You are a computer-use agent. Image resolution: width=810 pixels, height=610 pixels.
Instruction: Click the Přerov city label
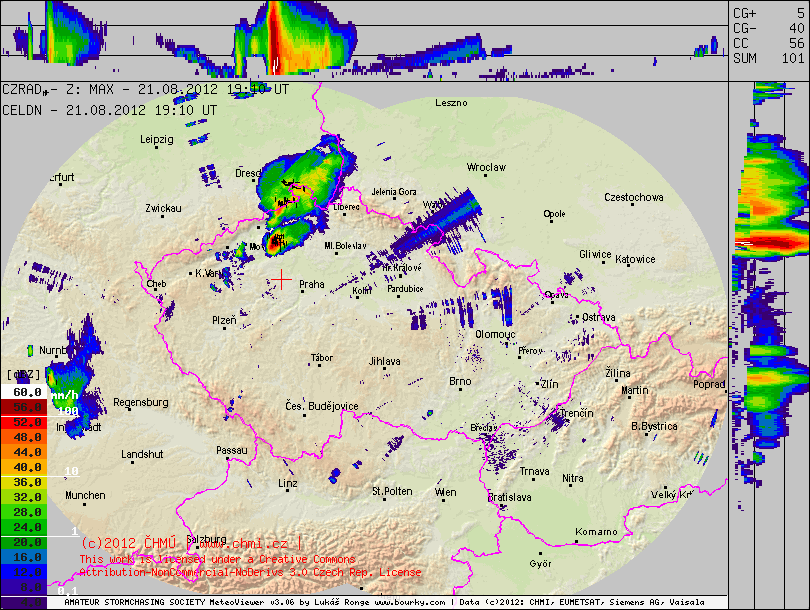(531, 351)
